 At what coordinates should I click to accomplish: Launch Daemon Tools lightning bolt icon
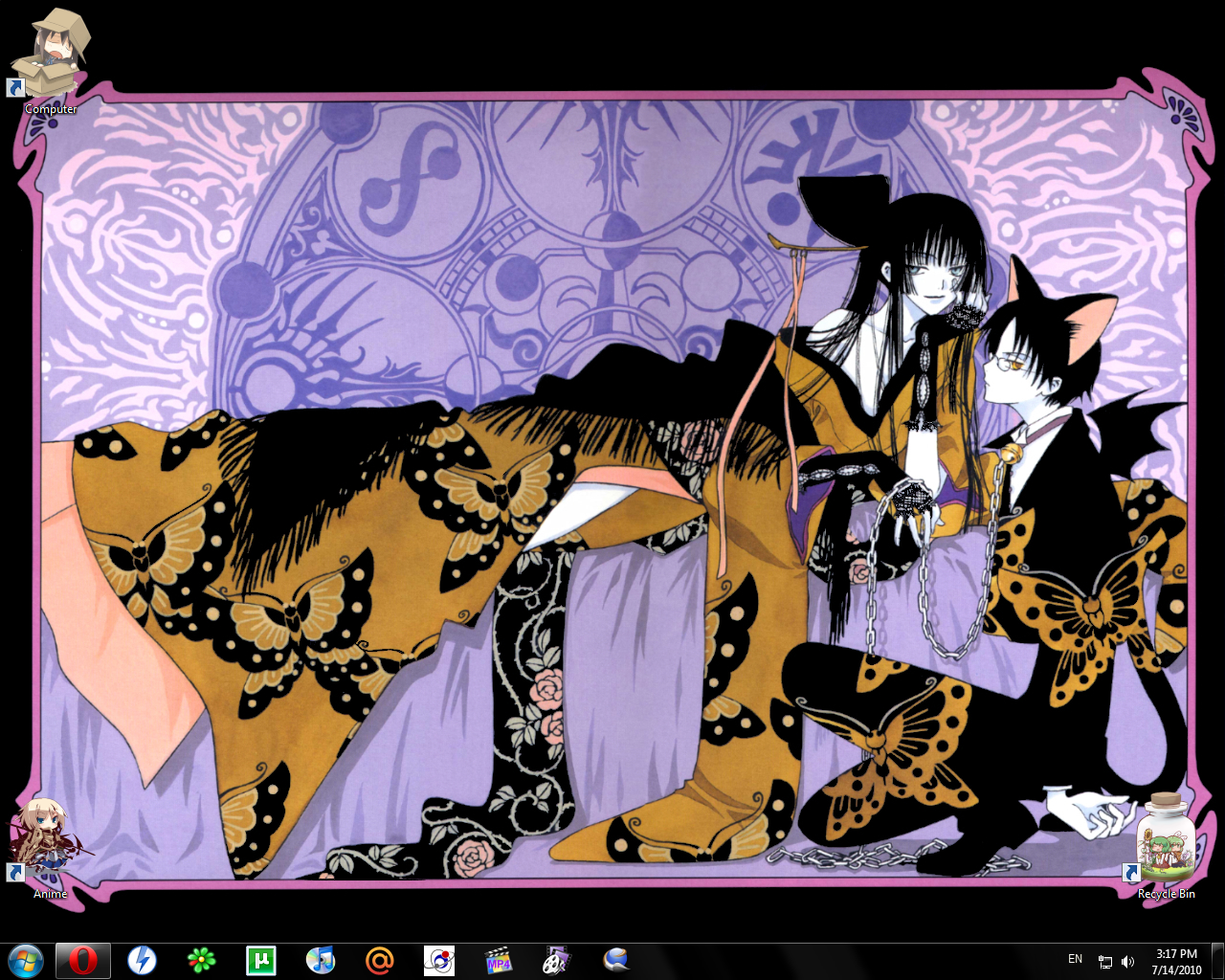[x=143, y=960]
